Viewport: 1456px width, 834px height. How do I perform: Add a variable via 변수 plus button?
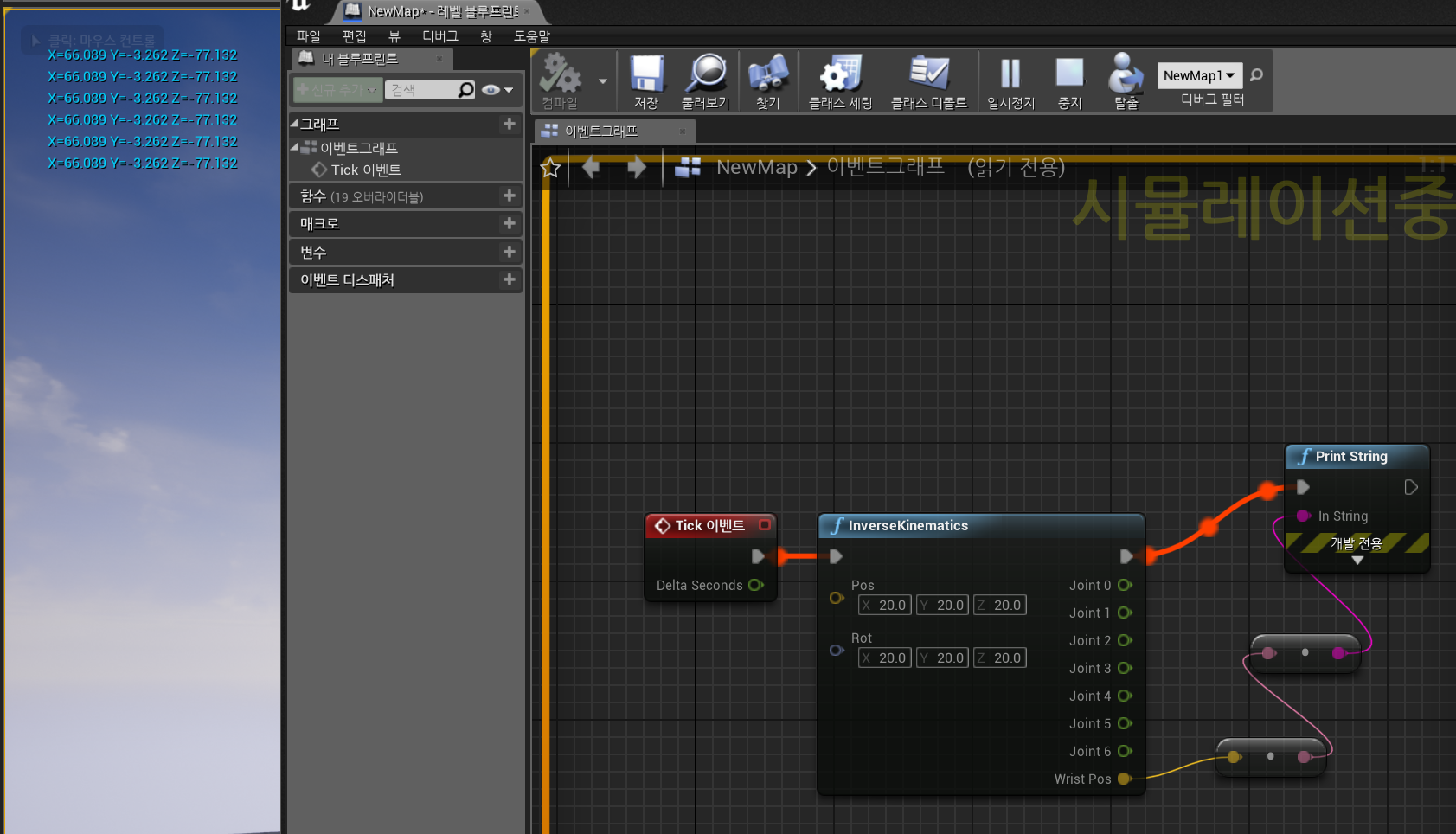509,252
